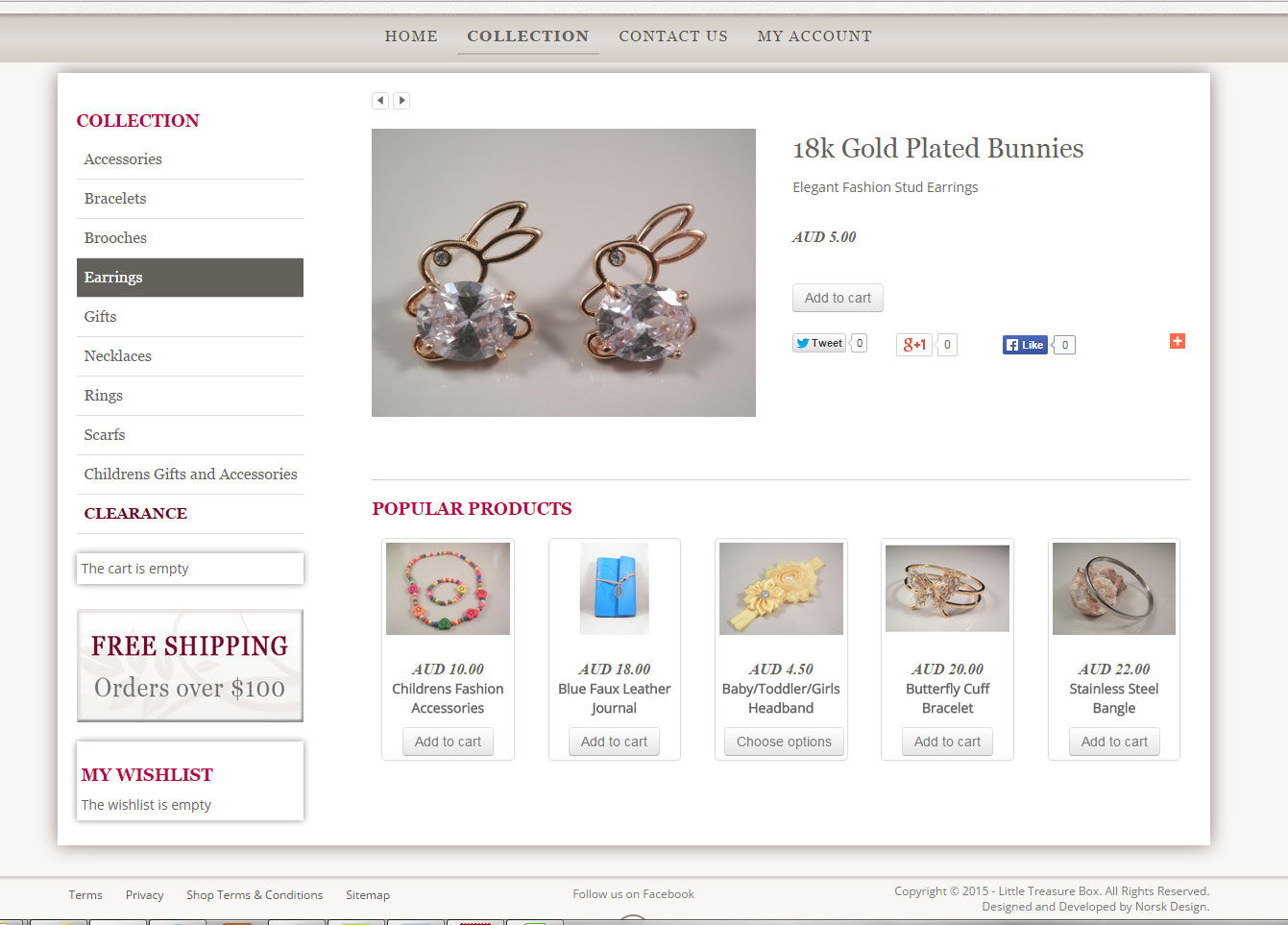The width and height of the screenshot is (1288, 925).
Task: Open the Necklaces category
Action: tap(190, 356)
